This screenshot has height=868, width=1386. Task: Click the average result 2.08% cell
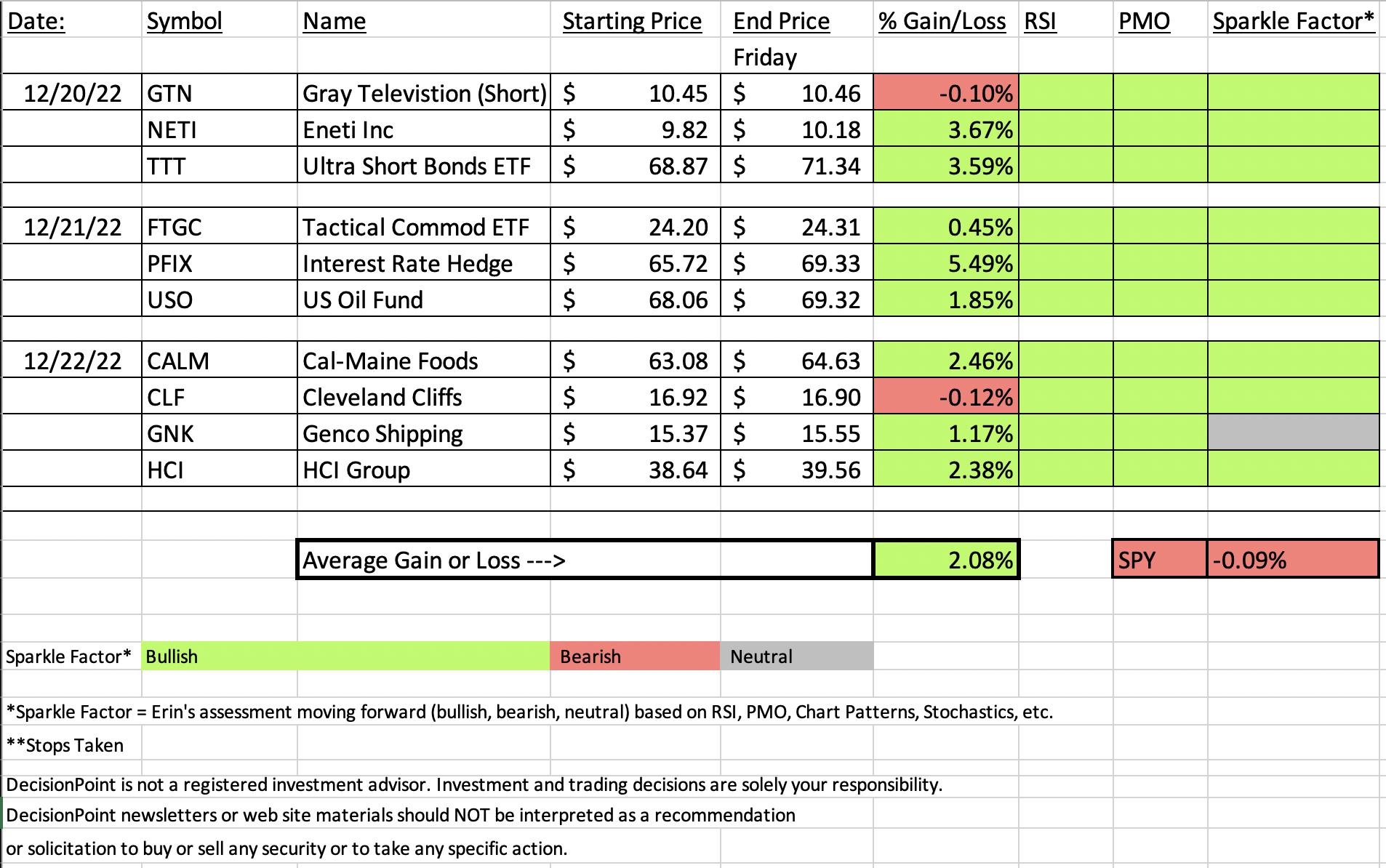click(x=946, y=559)
